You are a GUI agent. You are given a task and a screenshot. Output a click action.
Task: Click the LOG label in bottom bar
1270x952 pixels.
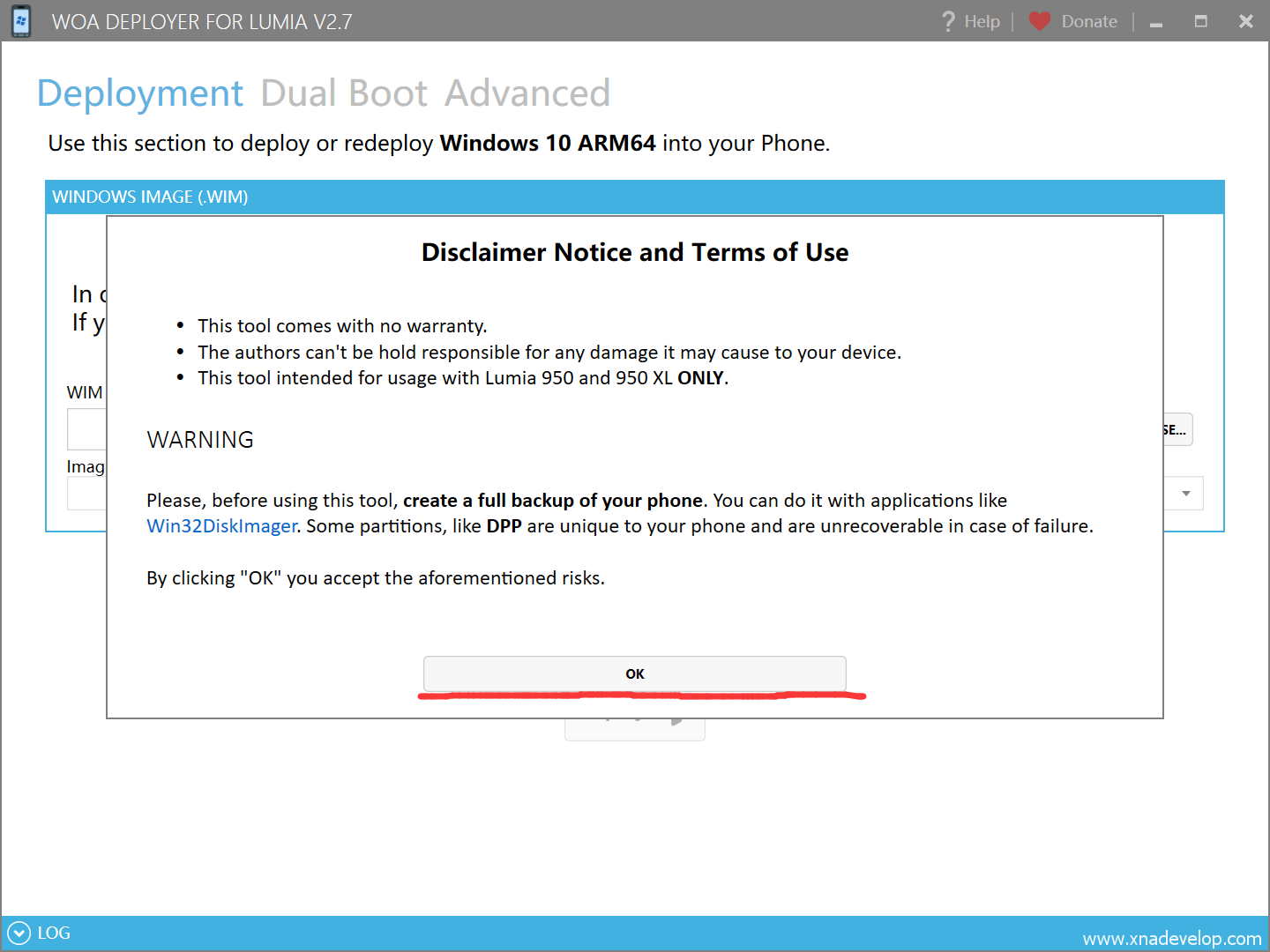tap(54, 933)
